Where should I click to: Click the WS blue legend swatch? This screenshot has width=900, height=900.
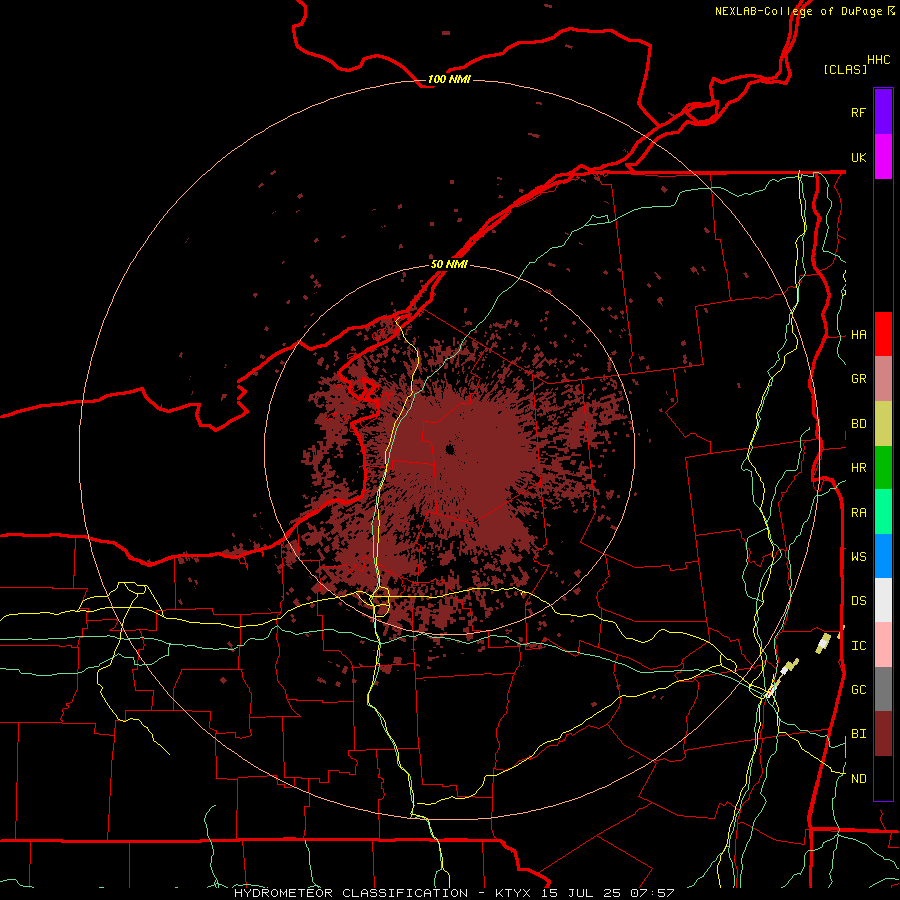click(883, 556)
